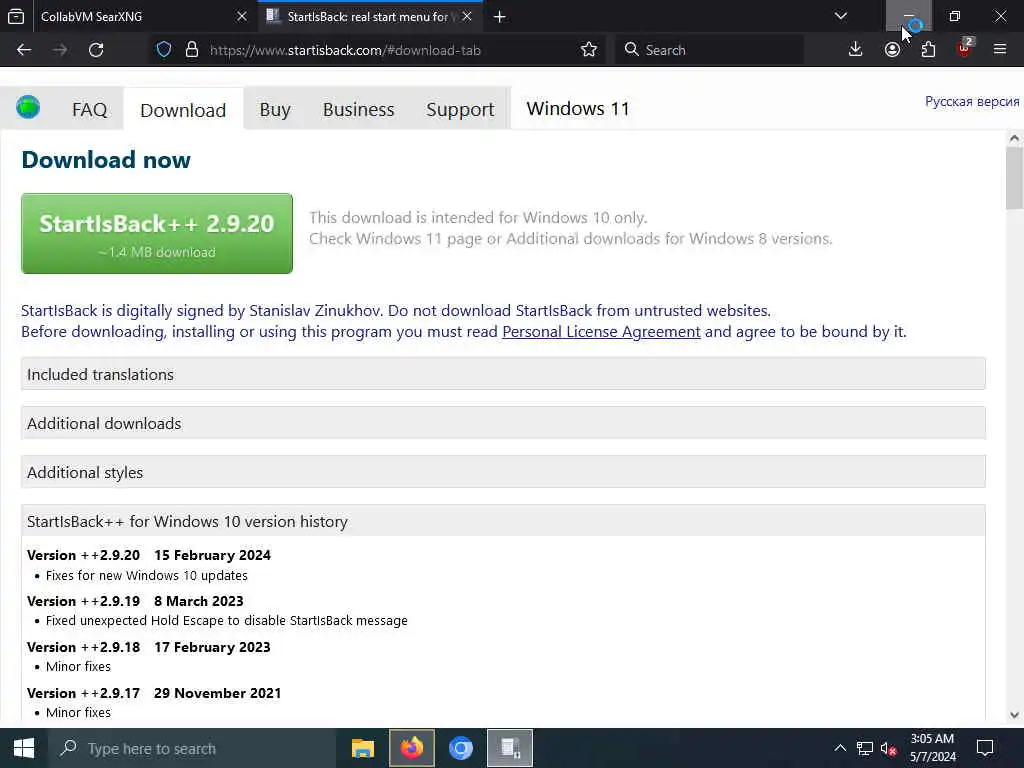Click the Version ++2.9.19 entry

pos(135,601)
